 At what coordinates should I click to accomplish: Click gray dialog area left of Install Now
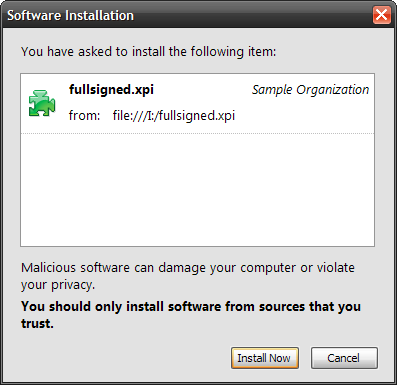tap(123, 358)
